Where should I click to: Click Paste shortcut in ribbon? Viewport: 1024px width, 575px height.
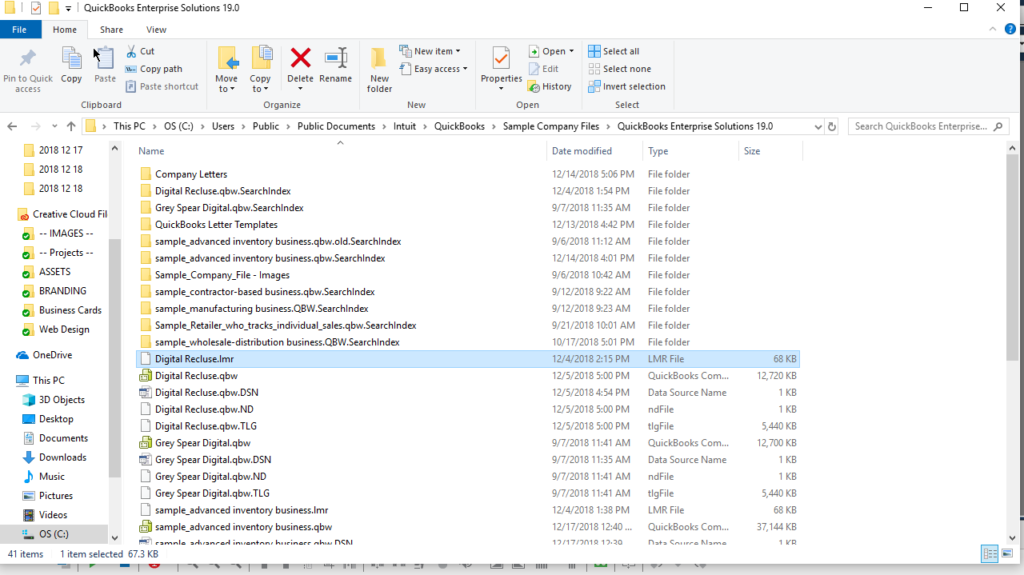point(162,86)
